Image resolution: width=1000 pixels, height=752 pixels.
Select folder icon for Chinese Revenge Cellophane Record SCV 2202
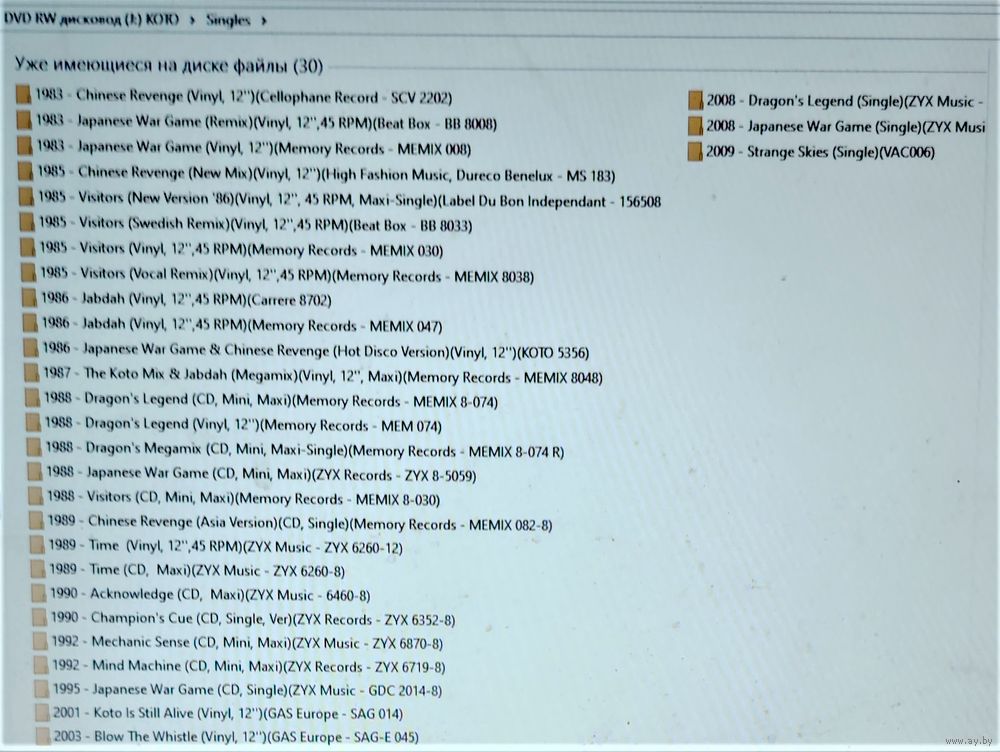click(24, 95)
